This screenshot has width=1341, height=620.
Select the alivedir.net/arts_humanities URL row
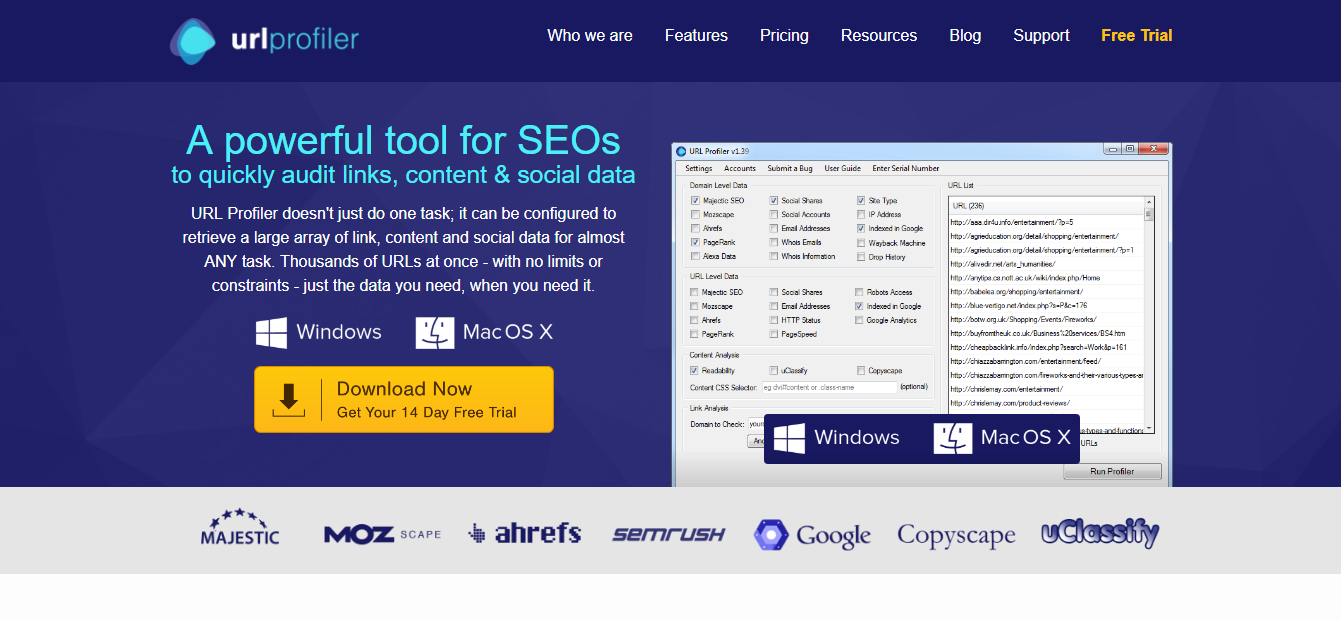[1046, 264]
